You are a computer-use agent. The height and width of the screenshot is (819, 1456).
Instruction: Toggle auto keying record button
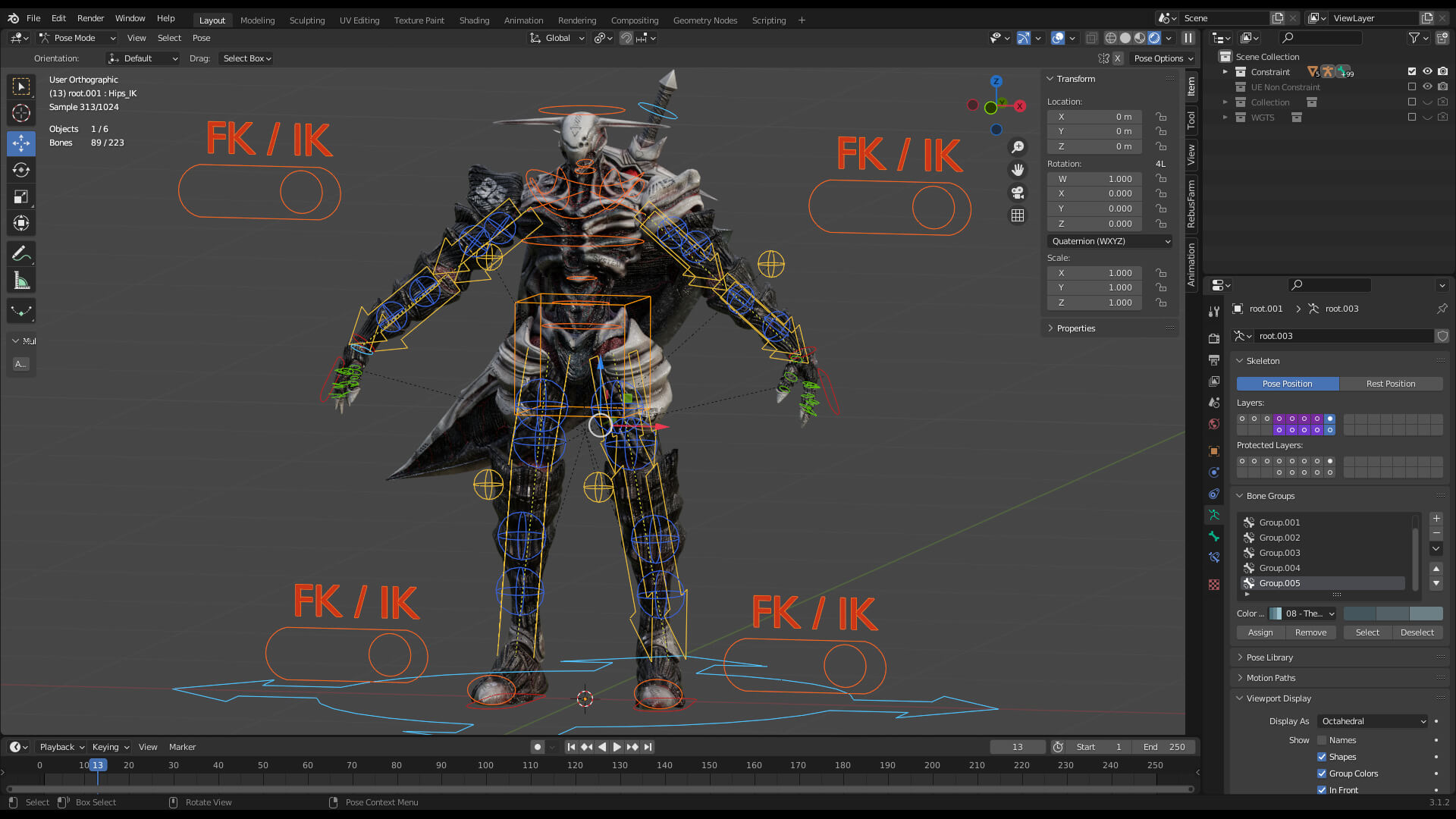click(538, 747)
